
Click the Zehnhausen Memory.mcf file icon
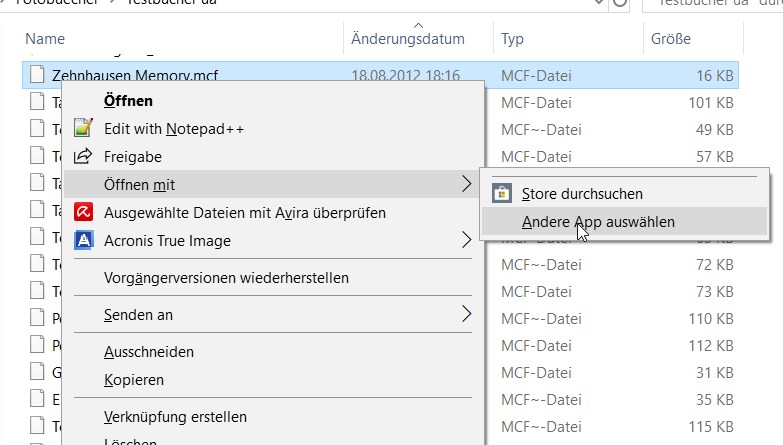tap(37, 74)
